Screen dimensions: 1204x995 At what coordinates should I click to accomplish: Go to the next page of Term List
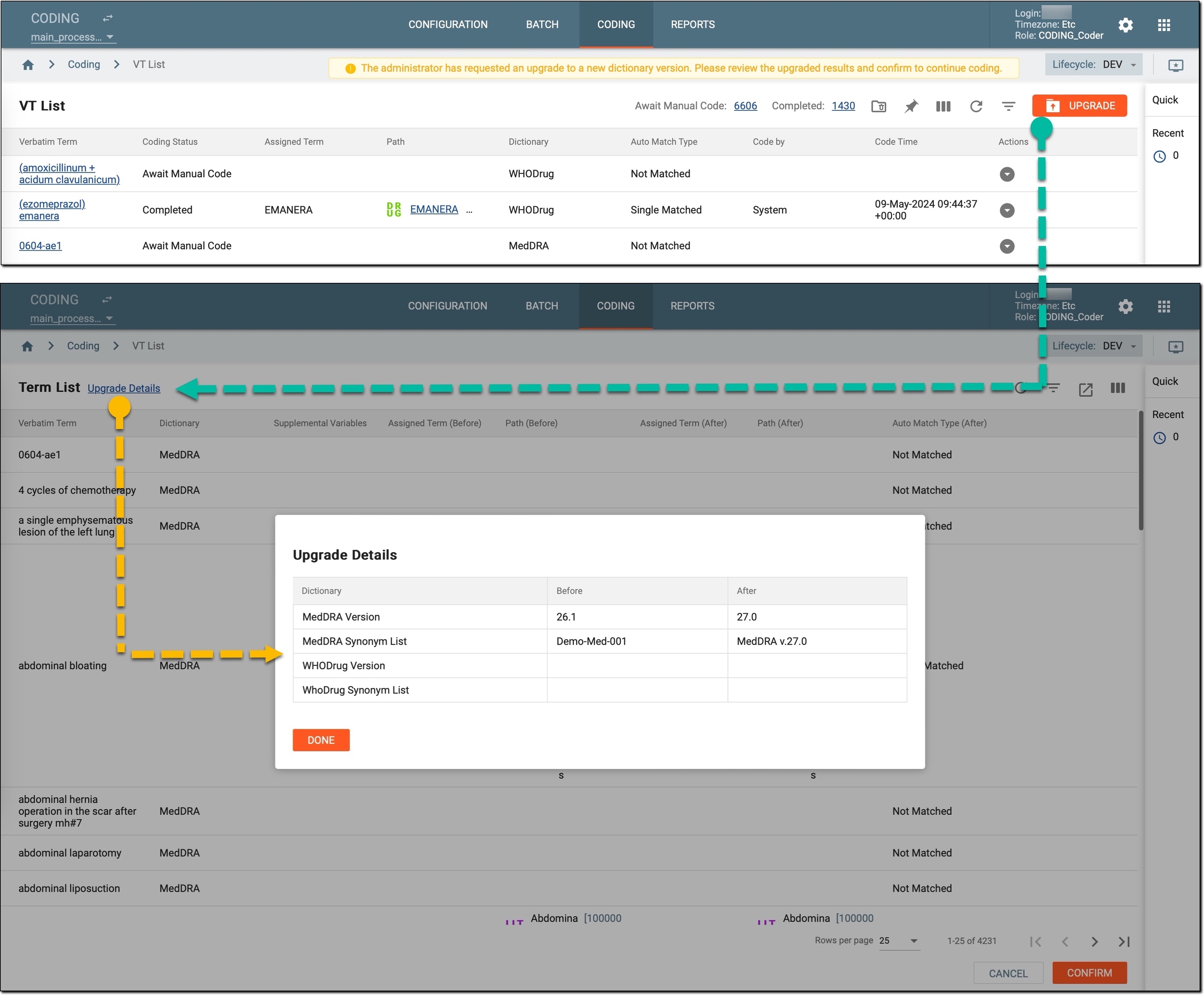tap(1095, 942)
